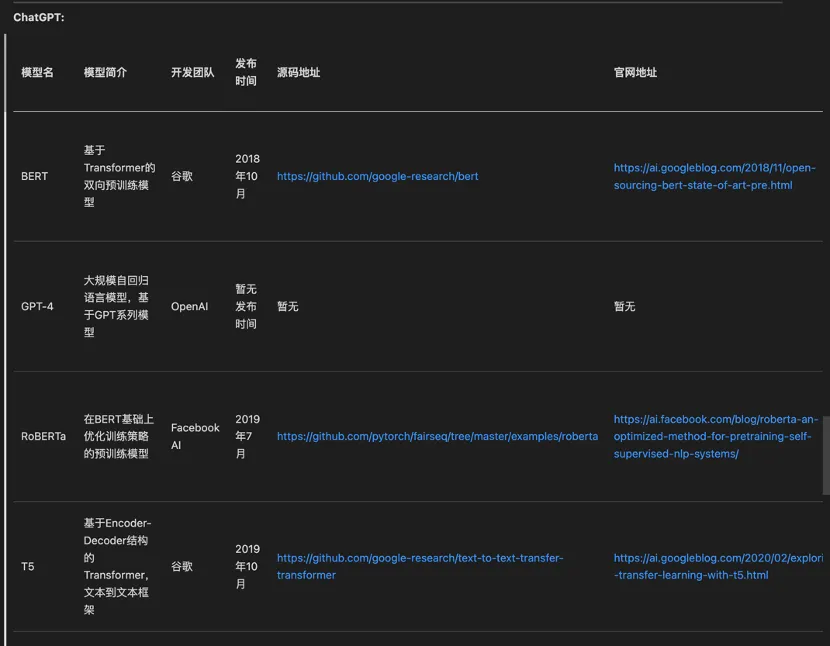Click the 2019年7月 release date

click(247, 436)
